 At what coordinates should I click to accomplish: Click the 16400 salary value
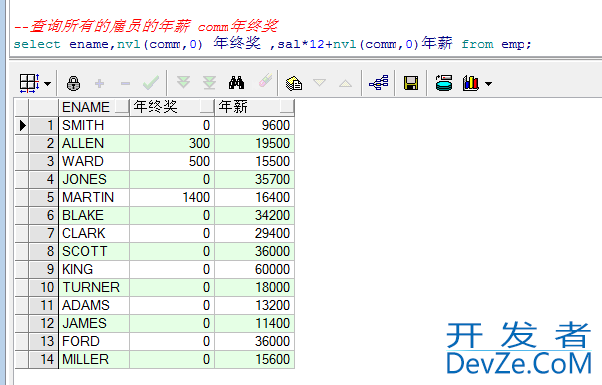point(255,197)
